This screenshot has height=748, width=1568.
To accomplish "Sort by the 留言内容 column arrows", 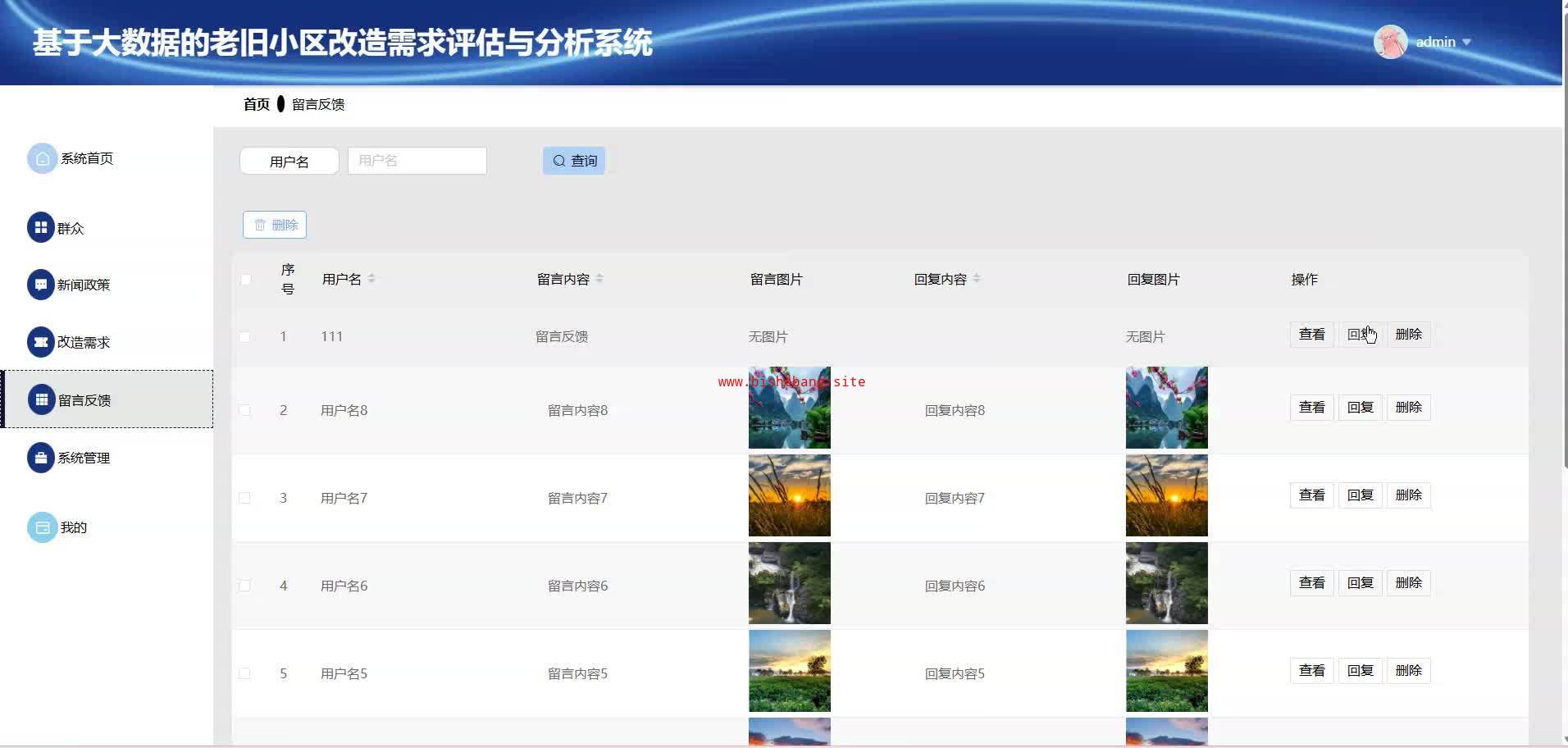I will coord(599,279).
